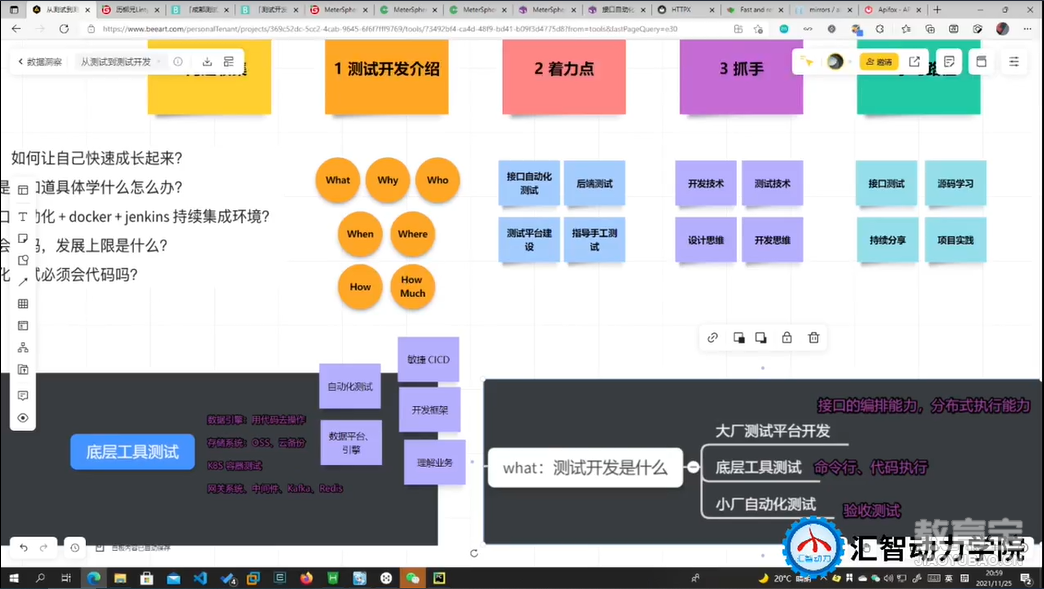Select the 指导手工测试 sticky note
Screen dimensions: 1044x589
(x=594, y=240)
